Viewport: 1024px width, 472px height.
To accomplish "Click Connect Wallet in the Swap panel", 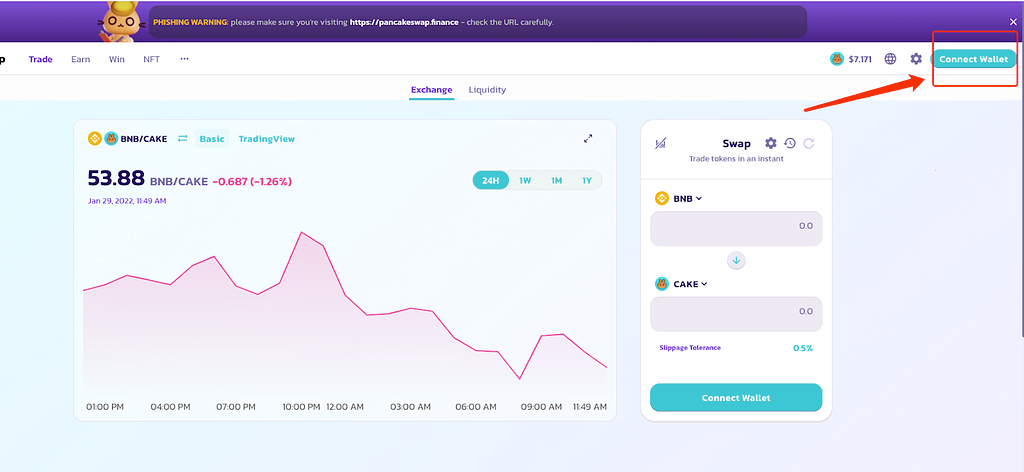I will (736, 397).
